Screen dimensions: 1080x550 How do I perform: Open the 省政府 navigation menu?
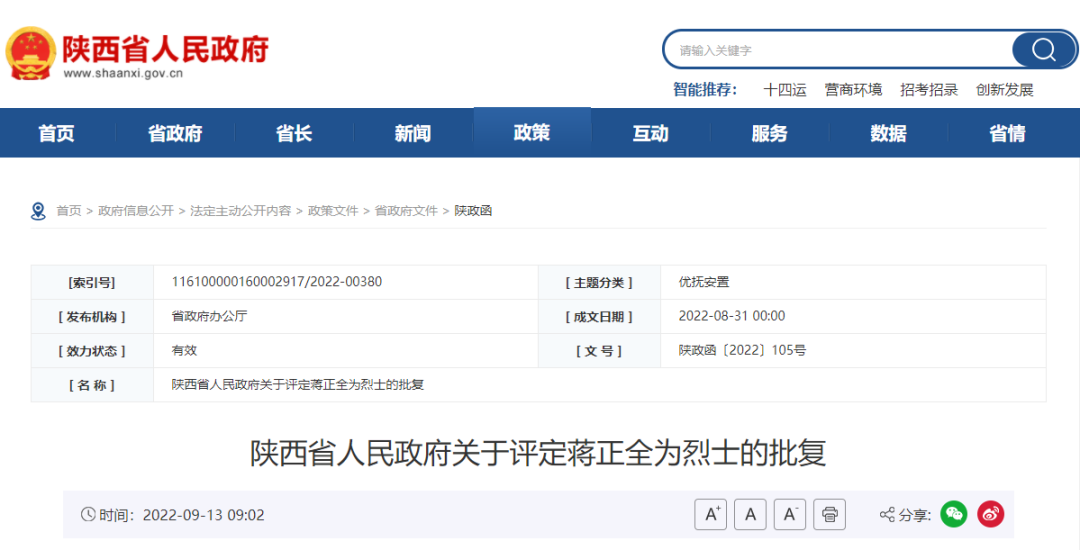175,133
